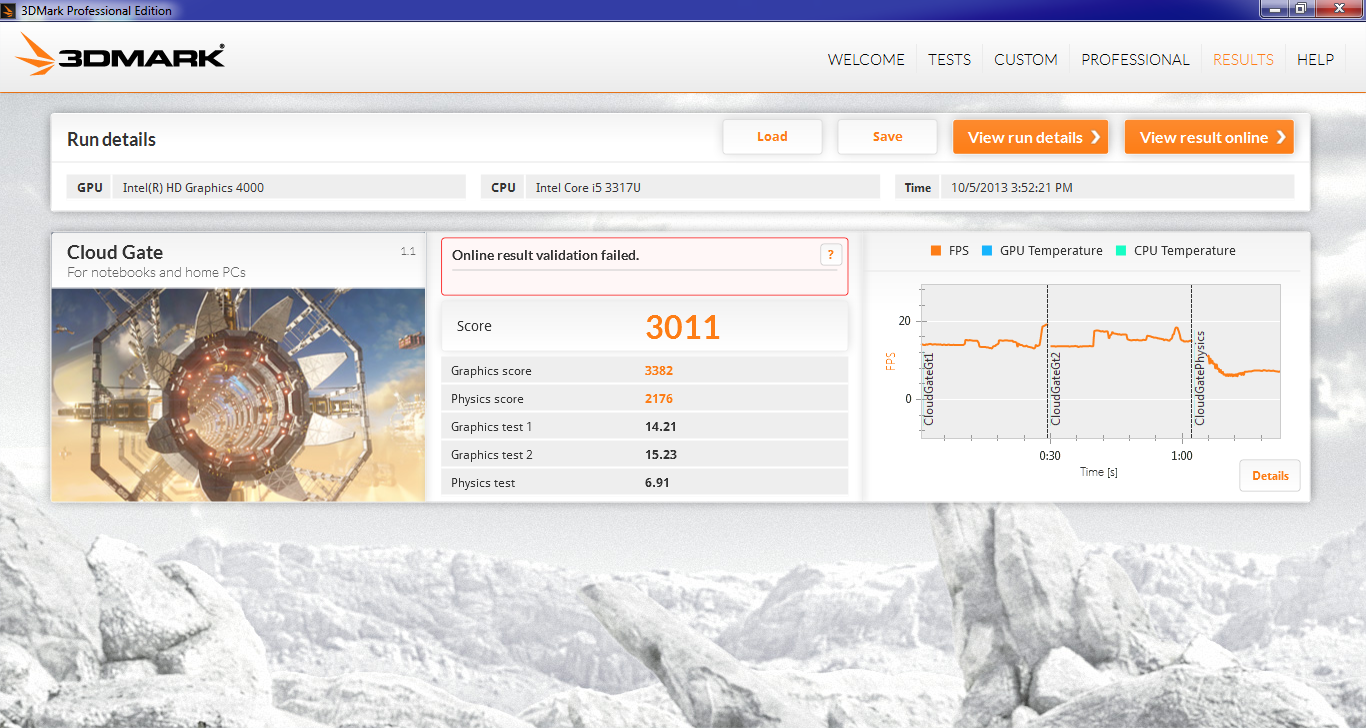The width and height of the screenshot is (1366, 728).
Task: Click the Cloud Gate version number 1.1
Action: (x=408, y=252)
